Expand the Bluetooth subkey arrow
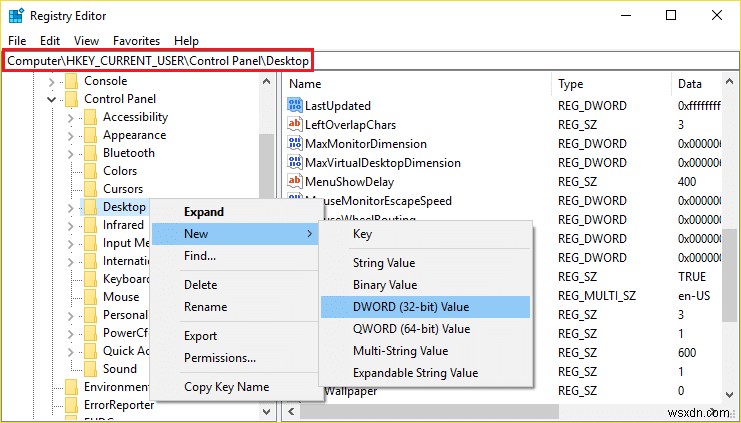Viewport: 741px width, 423px height. [x=71, y=154]
